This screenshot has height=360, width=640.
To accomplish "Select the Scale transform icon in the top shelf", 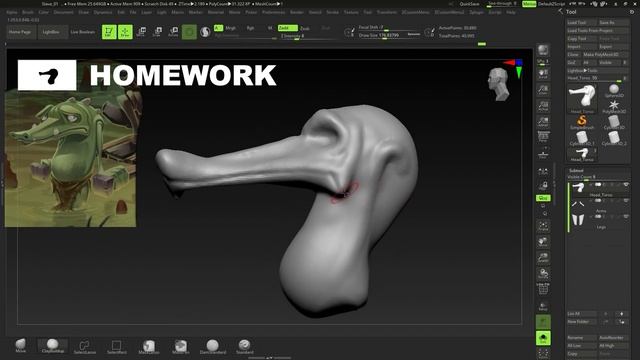I will tap(157, 32).
